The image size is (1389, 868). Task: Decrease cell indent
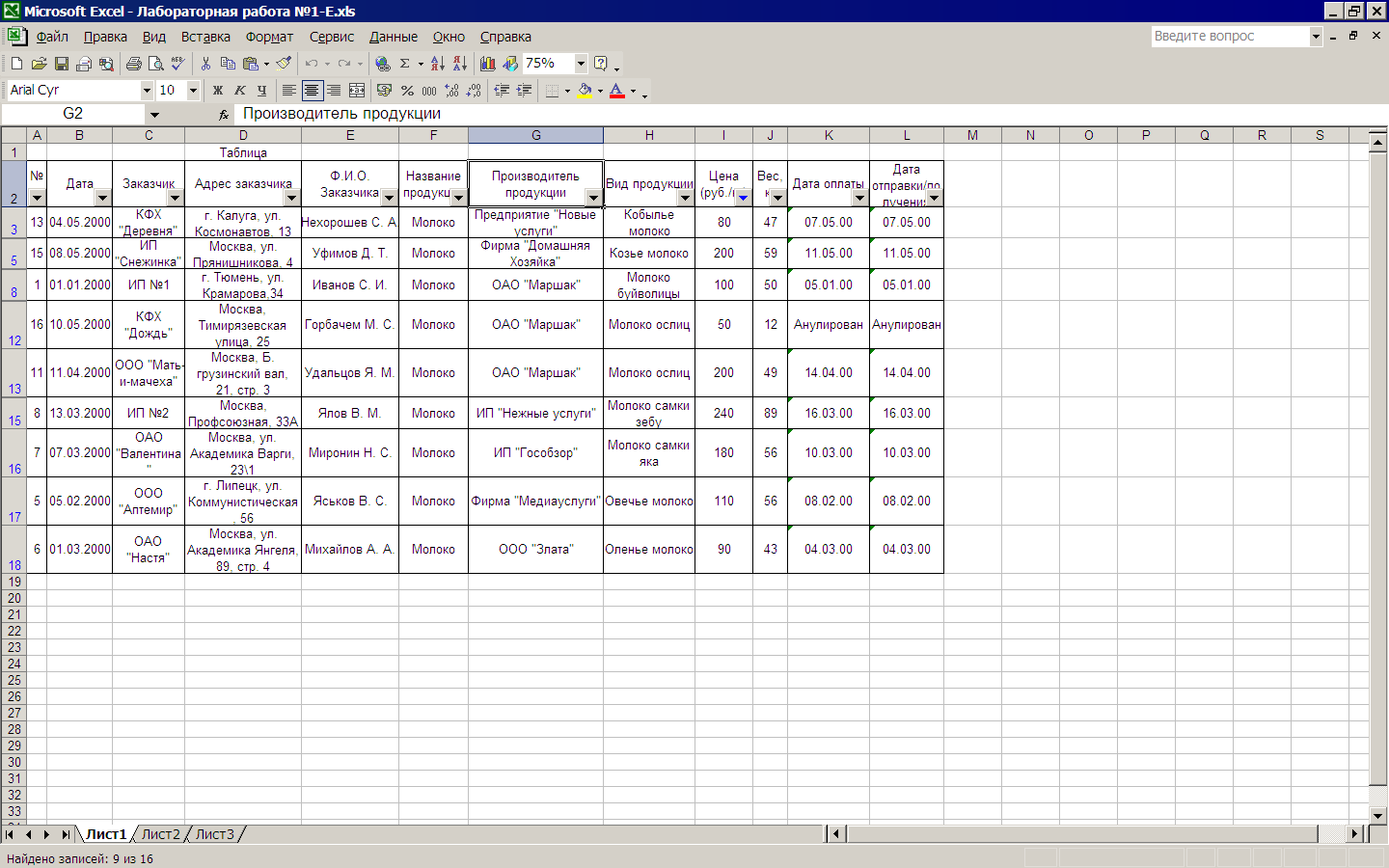pyautogui.click(x=502, y=91)
